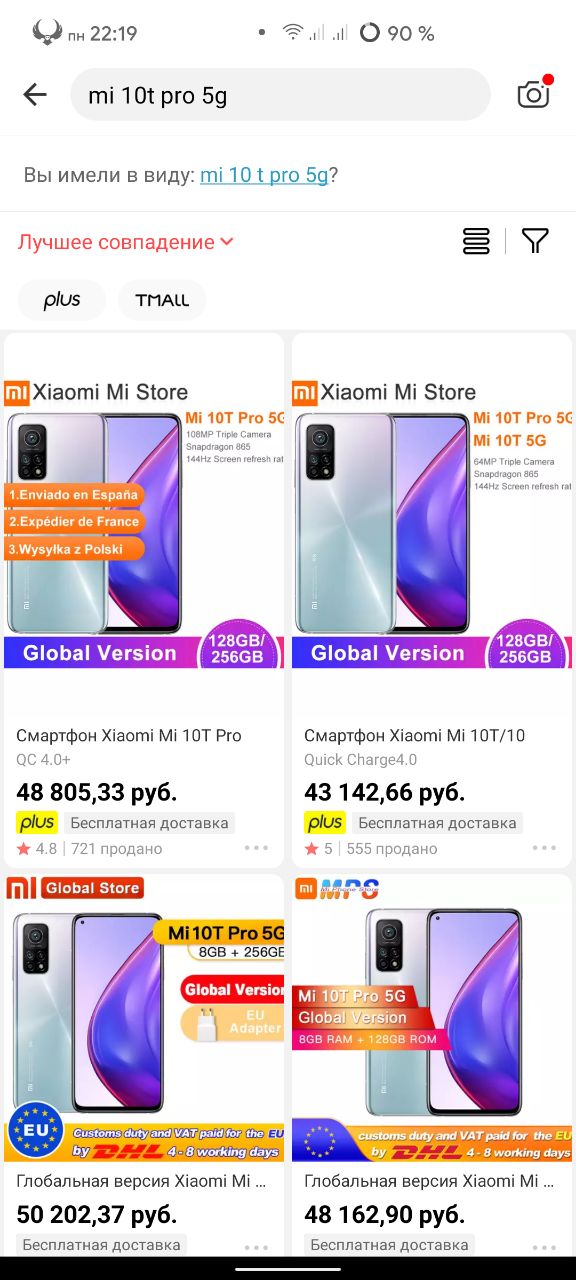Toggle the Plus filter chip
The height and width of the screenshot is (1280, 576).
[x=62, y=300]
